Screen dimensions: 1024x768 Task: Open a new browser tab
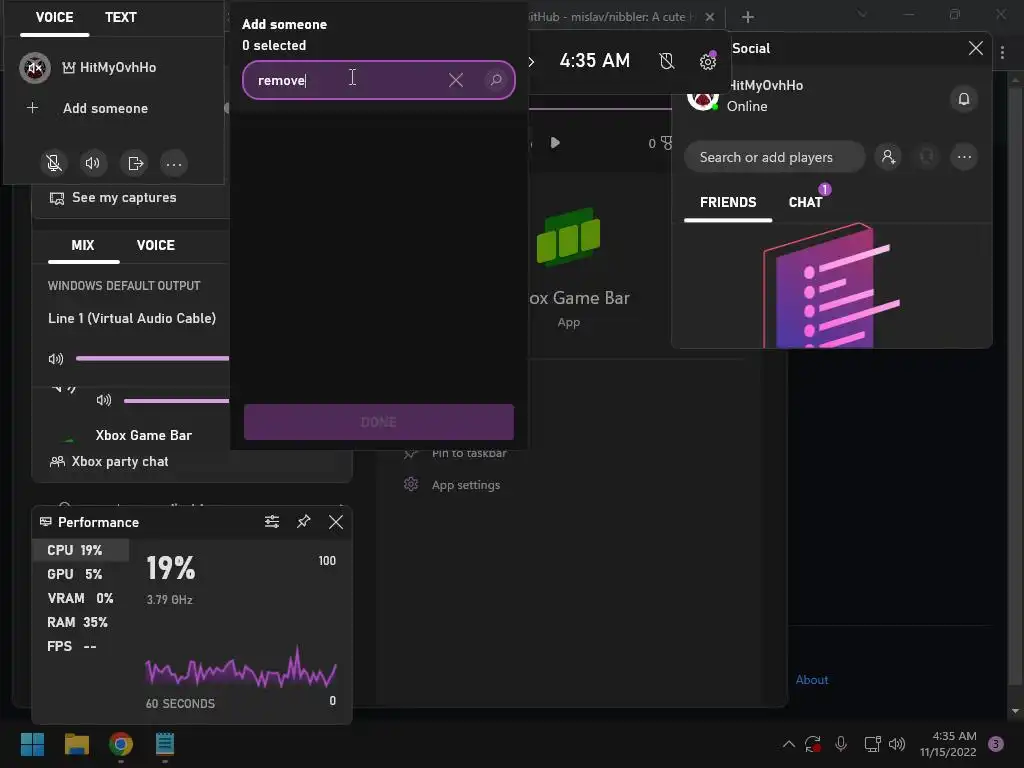click(x=748, y=17)
